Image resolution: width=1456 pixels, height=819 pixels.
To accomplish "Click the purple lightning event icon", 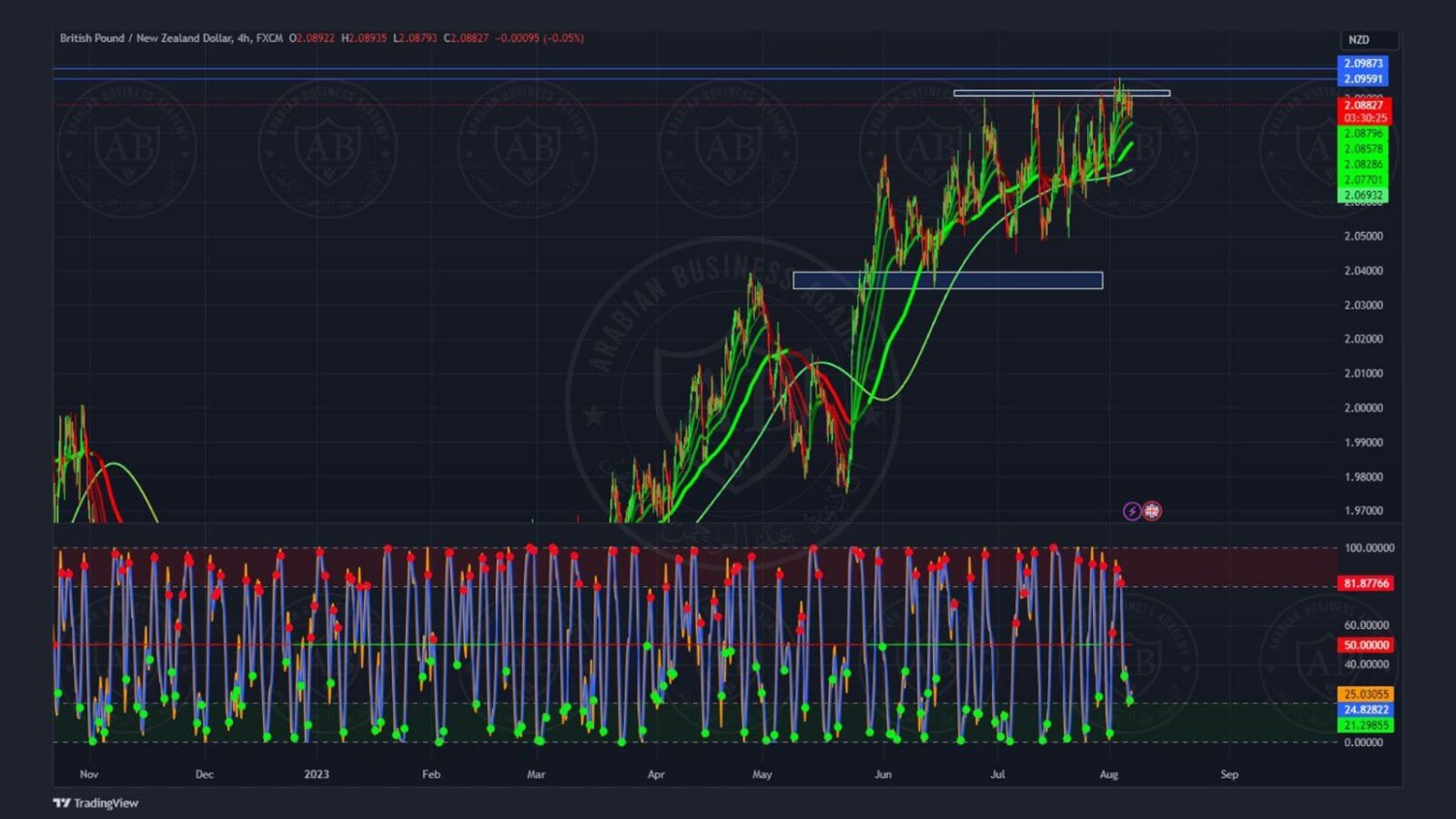I will [x=1132, y=511].
